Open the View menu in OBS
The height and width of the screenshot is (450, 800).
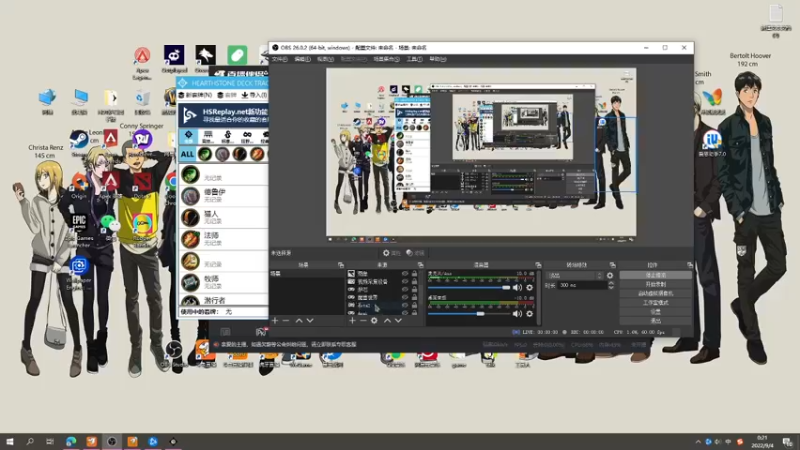tap(325, 59)
